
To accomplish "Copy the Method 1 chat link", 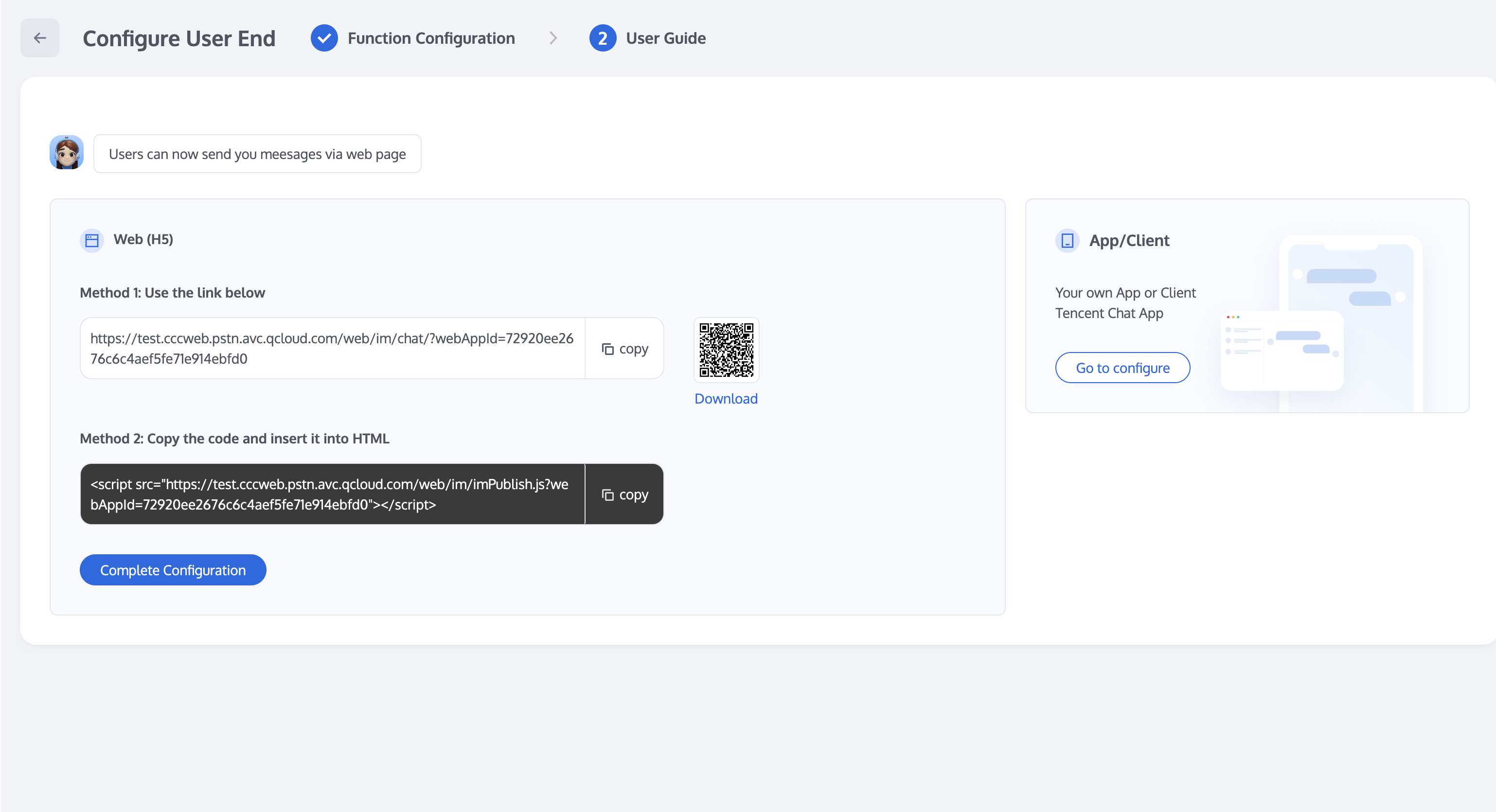I will coord(624,349).
